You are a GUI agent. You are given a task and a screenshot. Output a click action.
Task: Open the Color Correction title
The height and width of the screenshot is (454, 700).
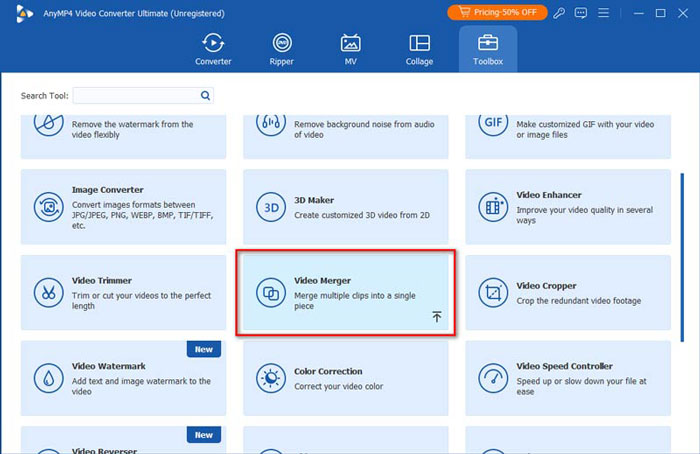pos(328,371)
